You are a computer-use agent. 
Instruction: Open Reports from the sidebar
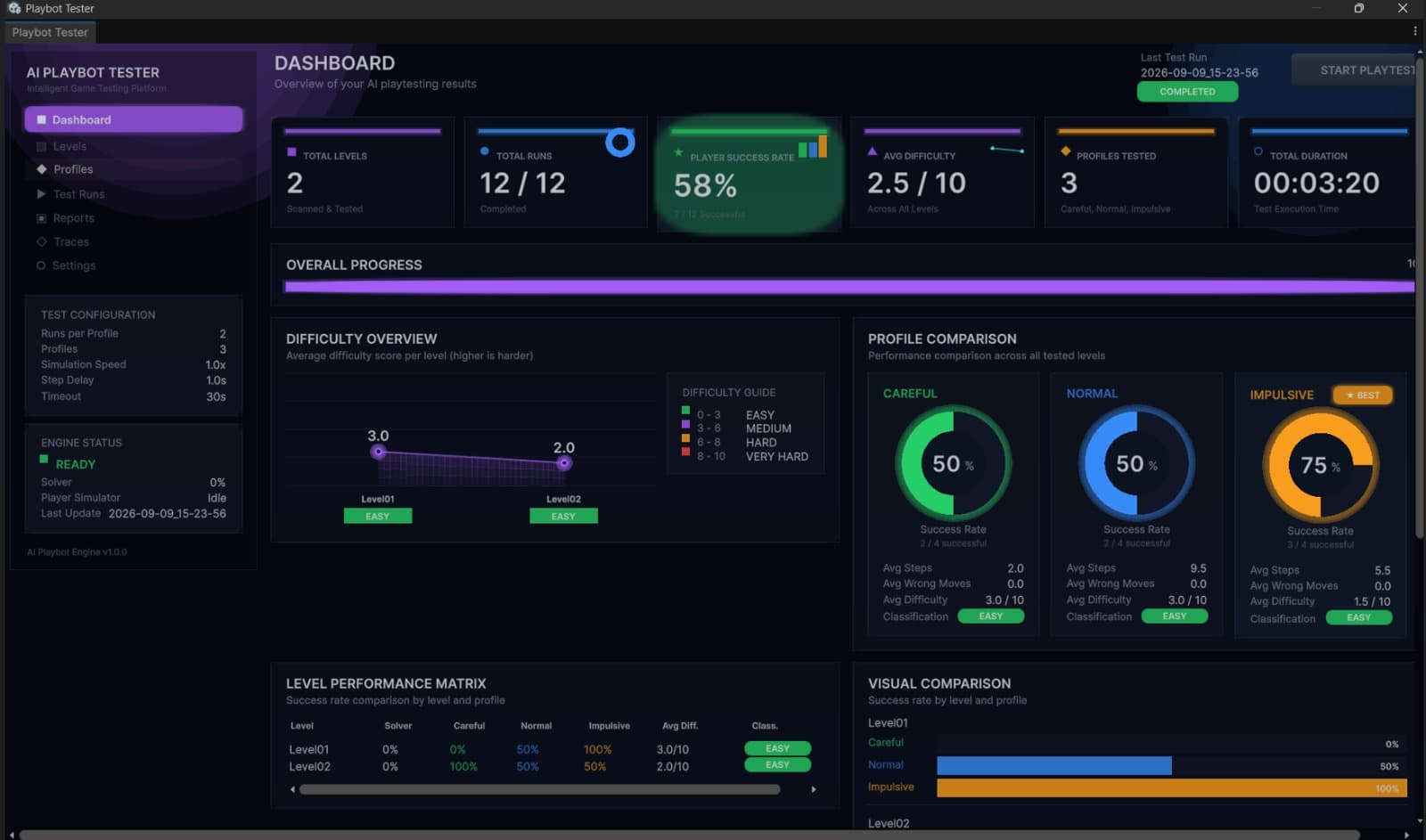click(x=73, y=218)
